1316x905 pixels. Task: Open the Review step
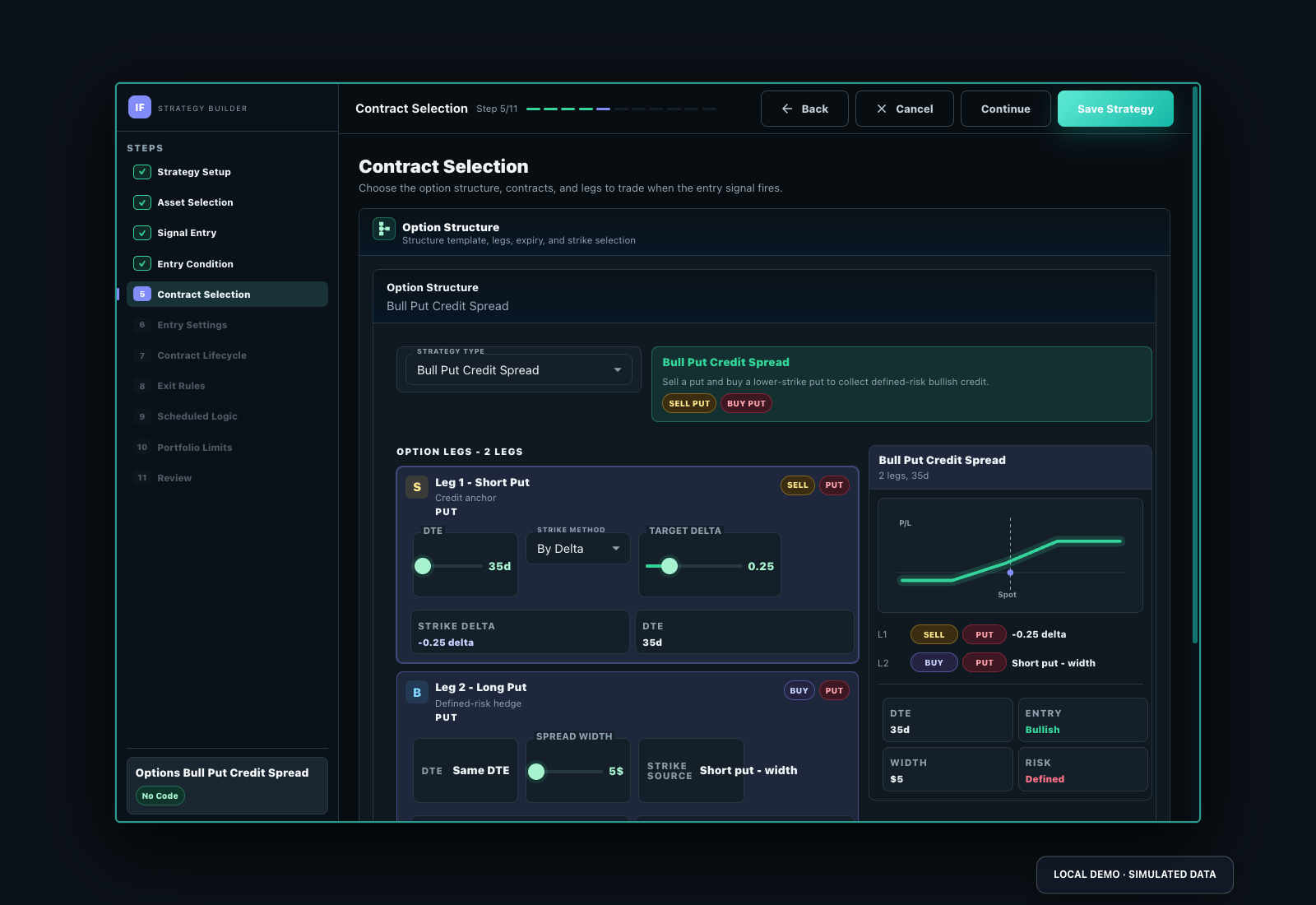click(x=227, y=478)
